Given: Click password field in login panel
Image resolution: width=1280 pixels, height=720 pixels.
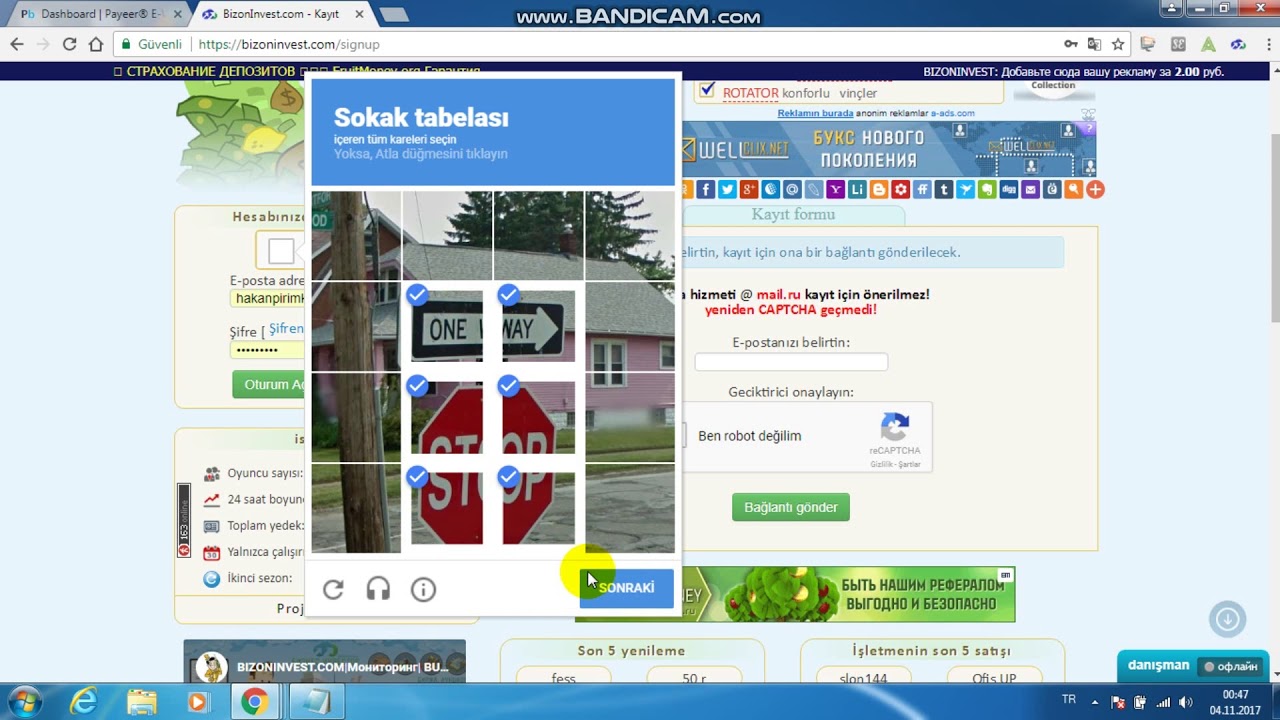Looking at the screenshot, I should pos(267,350).
